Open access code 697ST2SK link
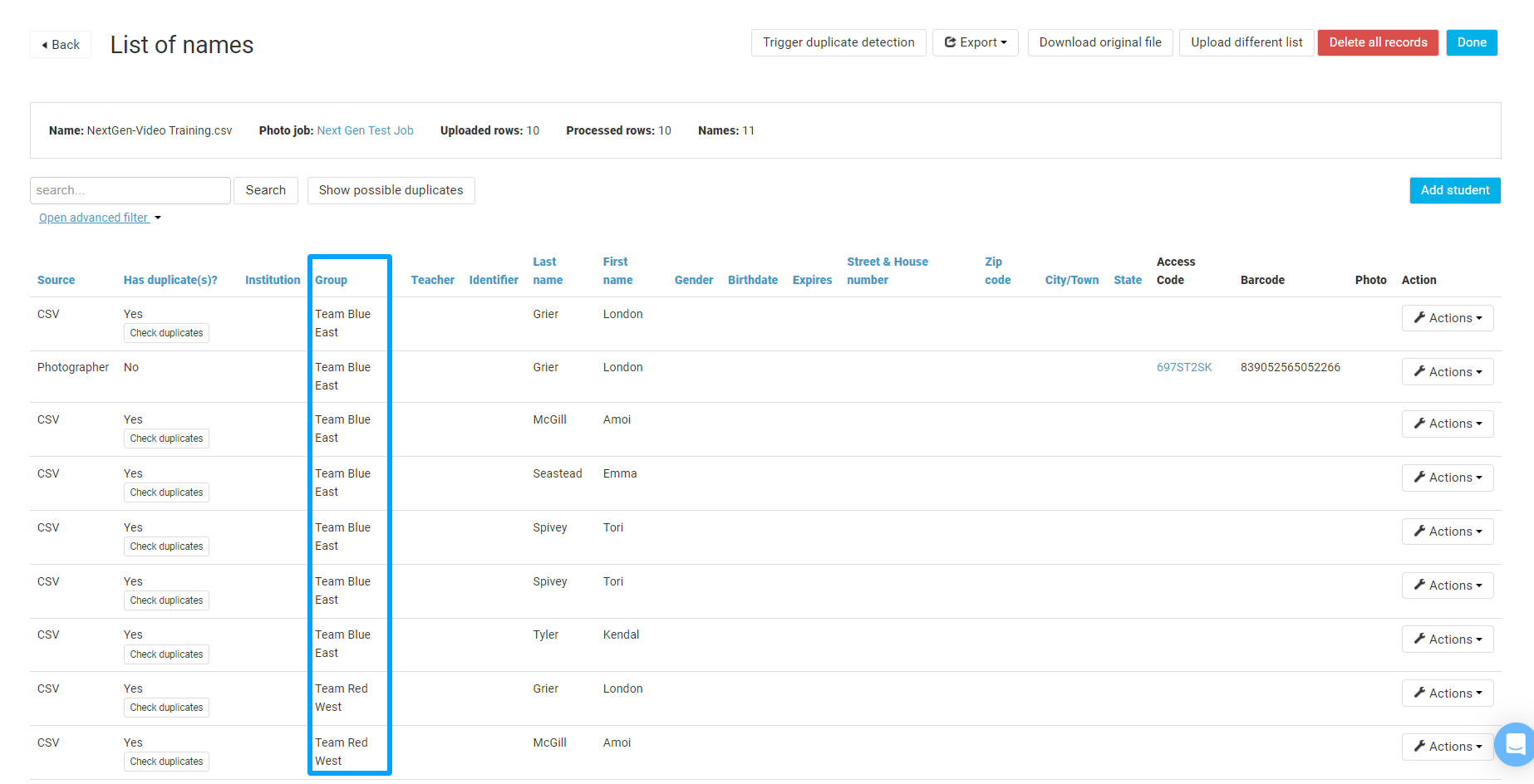1534x784 pixels. point(1184,367)
